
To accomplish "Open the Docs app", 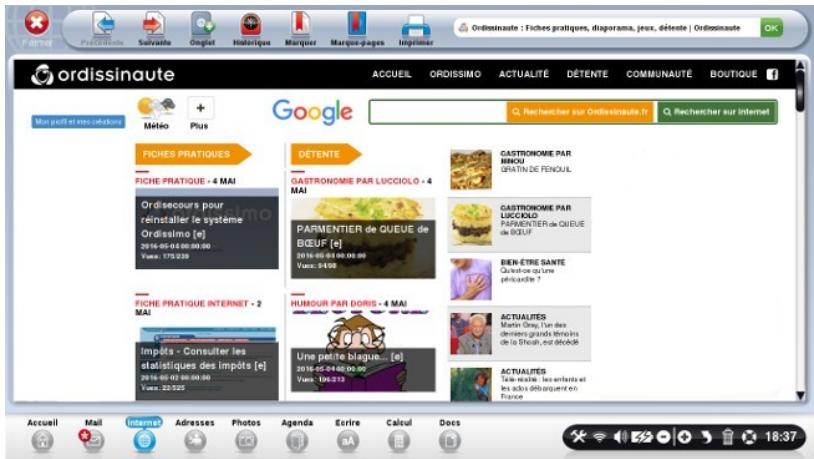I will click(x=450, y=435).
